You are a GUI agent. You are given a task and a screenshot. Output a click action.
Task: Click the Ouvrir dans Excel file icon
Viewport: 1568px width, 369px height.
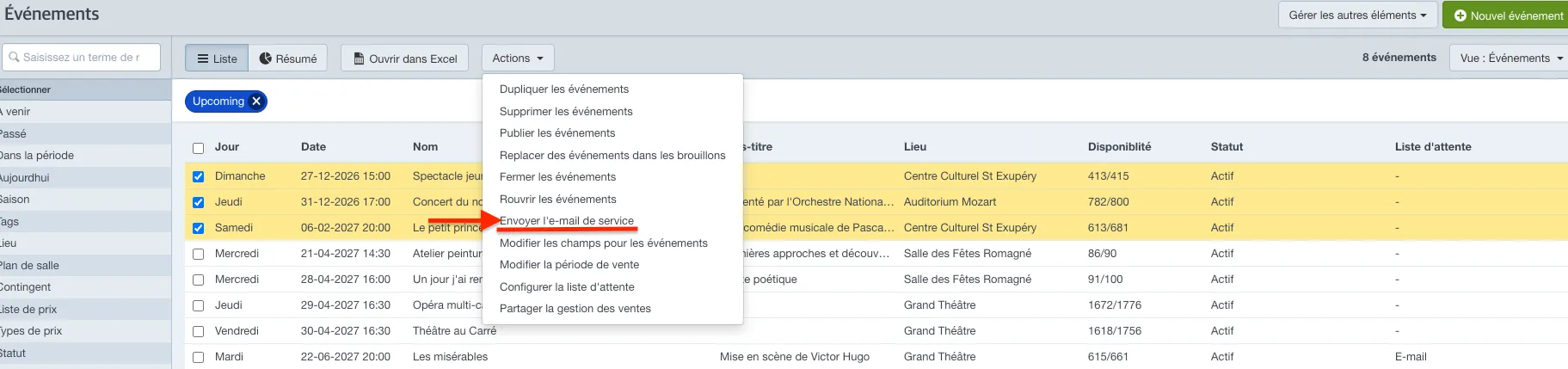click(359, 58)
